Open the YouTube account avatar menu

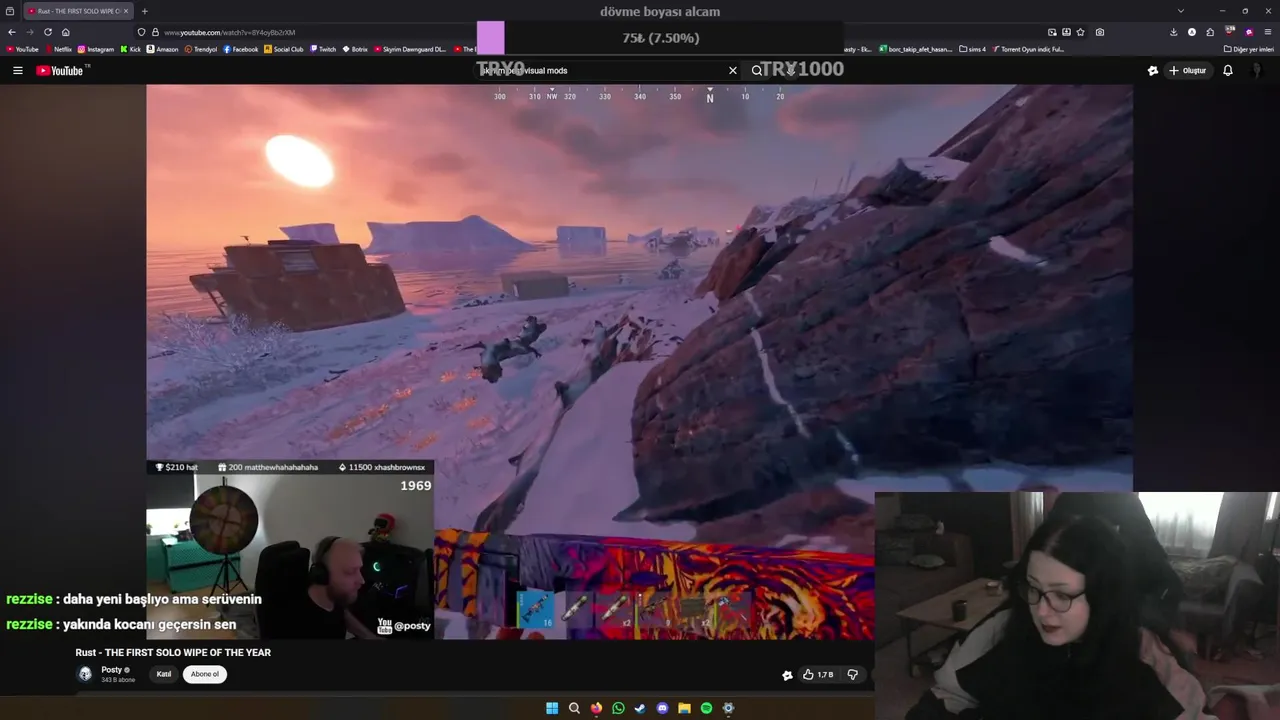click(1257, 70)
